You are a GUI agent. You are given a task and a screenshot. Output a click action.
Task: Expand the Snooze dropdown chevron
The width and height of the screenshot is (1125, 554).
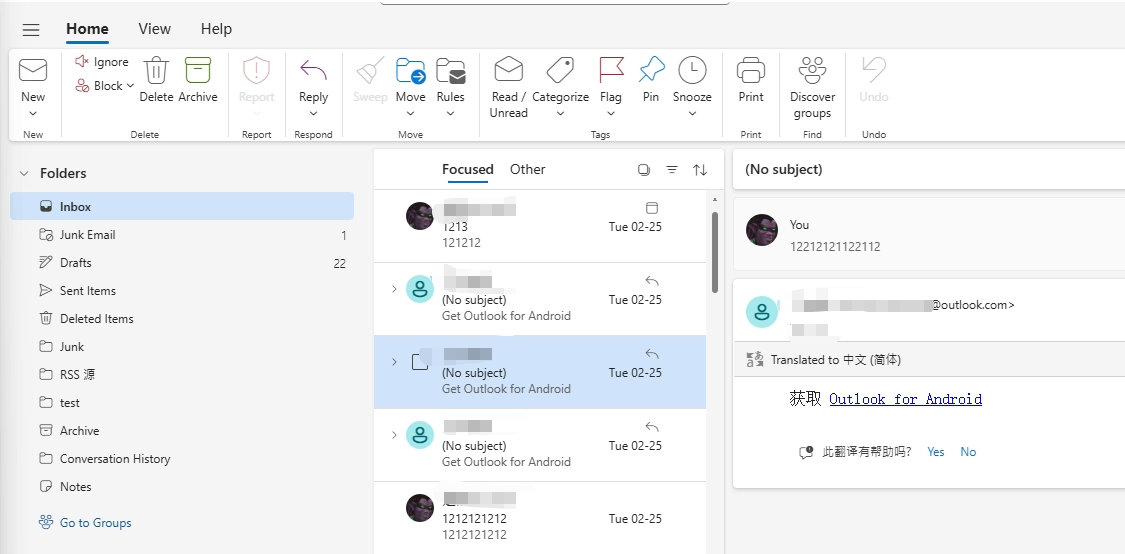click(x=692, y=113)
